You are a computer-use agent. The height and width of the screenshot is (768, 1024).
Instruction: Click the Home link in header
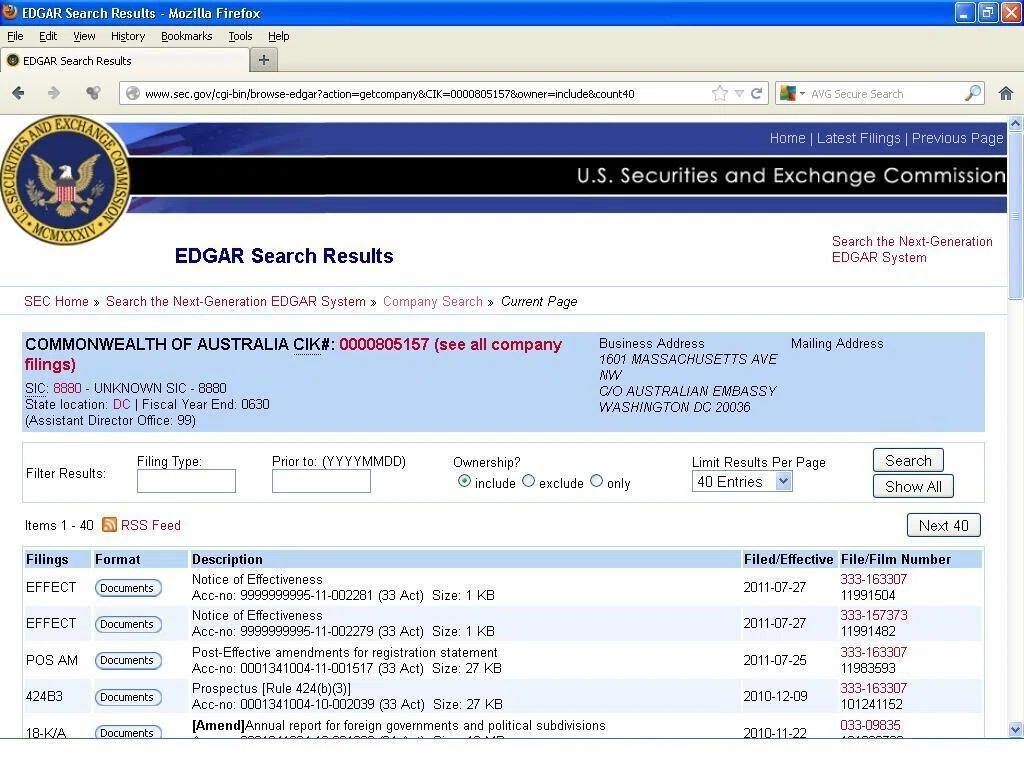[x=787, y=138]
